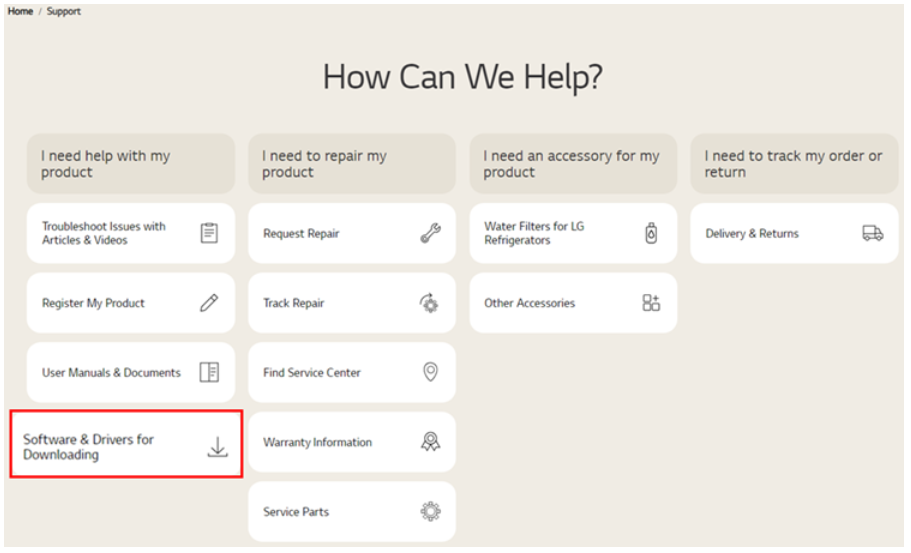The image size is (911, 553).
Task: Click the location pin icon for Find Service Center
Action: click(430, 372)
